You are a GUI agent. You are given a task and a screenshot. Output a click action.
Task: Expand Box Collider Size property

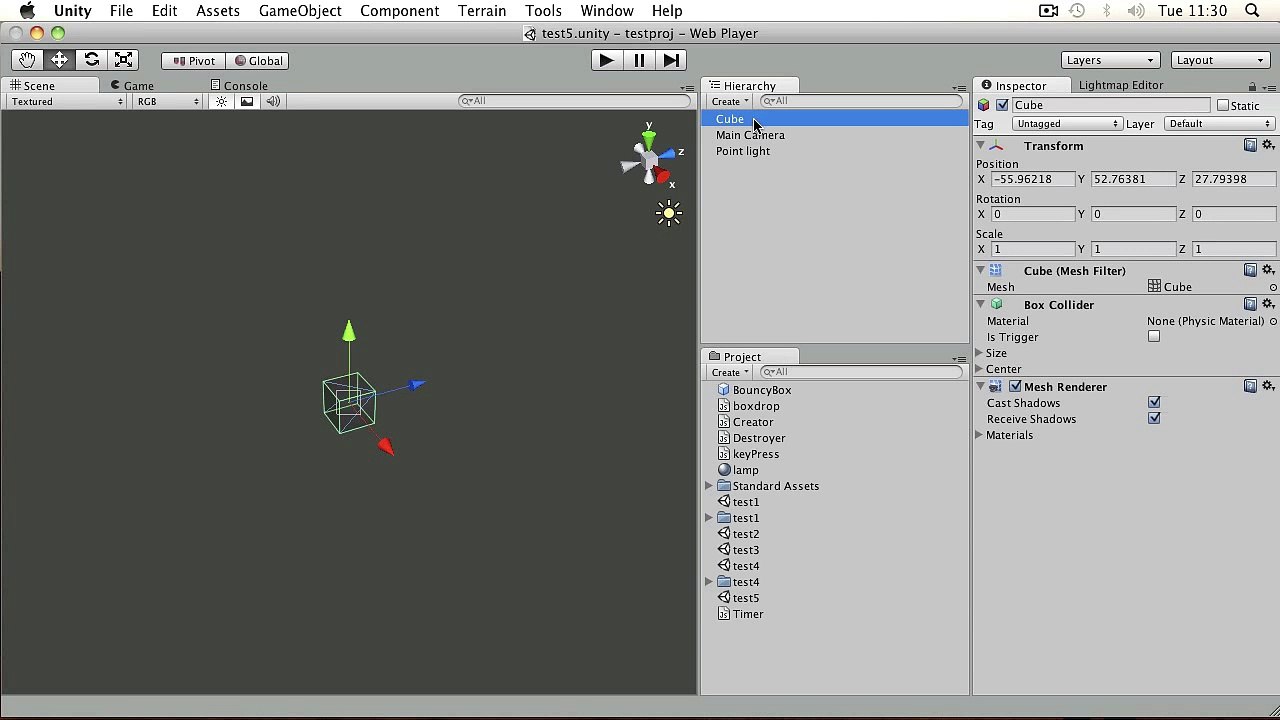(979, 353)
